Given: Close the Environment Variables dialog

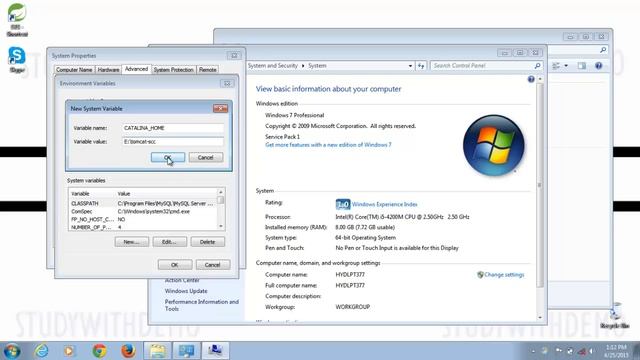Looking at the screenshot, I should click(227, 83).
